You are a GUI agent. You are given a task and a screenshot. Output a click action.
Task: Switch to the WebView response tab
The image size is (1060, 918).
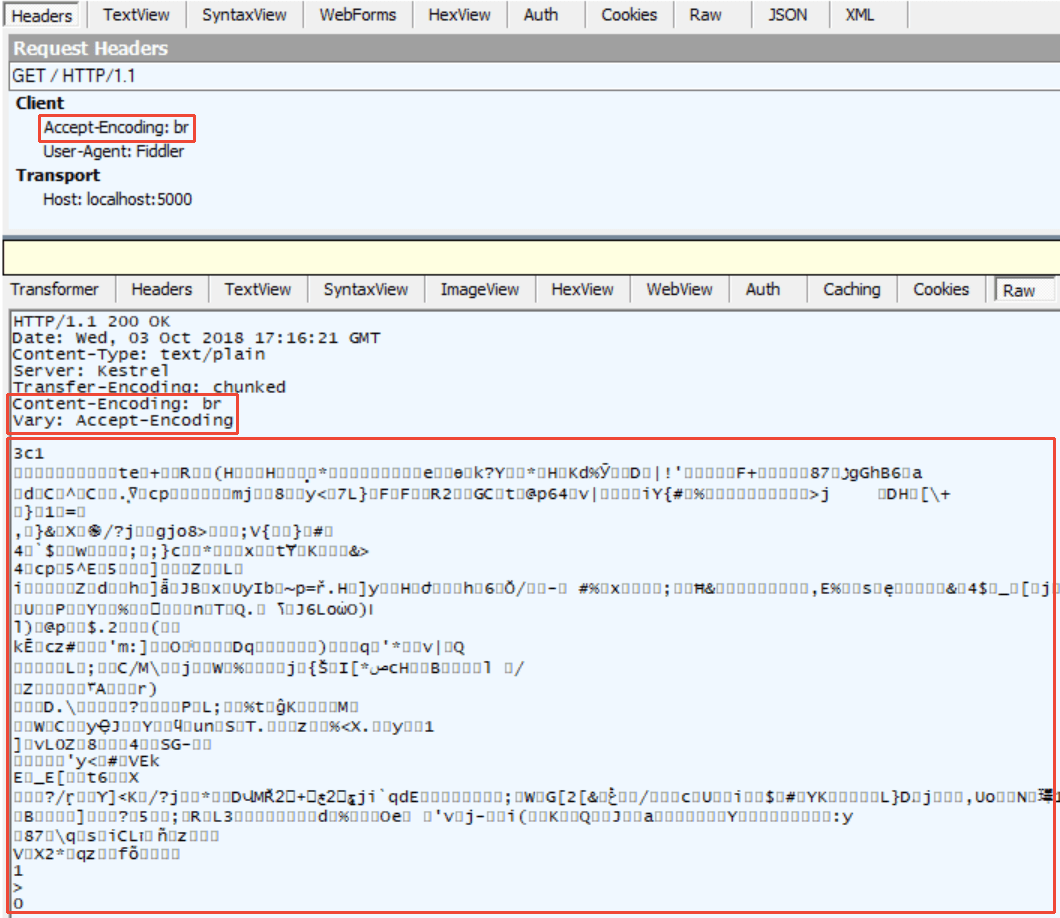679,289
